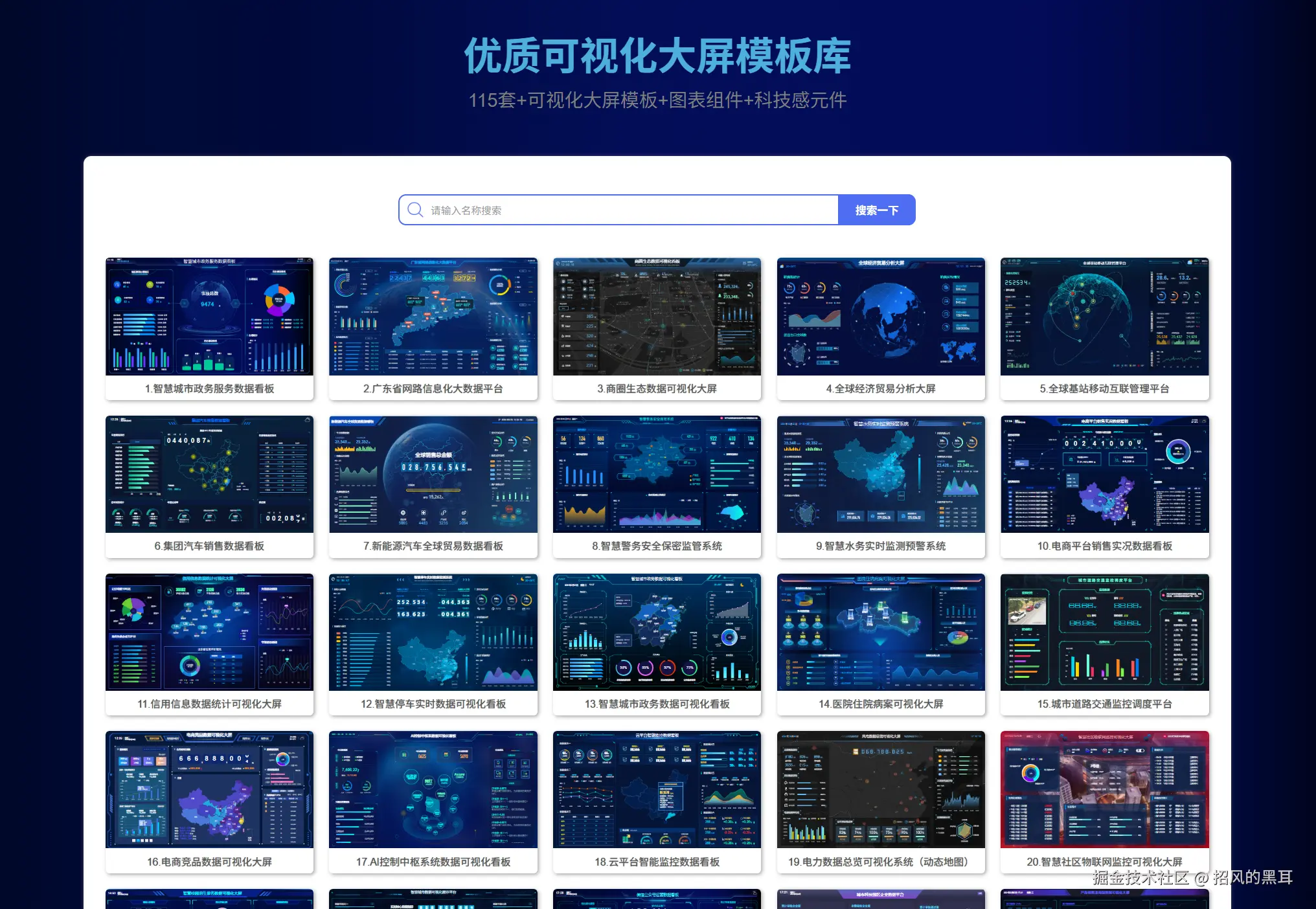Open the 全球经济贸易分析大屏 template image
The height and width of the screenshot is (909, 1316).
point(881,317)
